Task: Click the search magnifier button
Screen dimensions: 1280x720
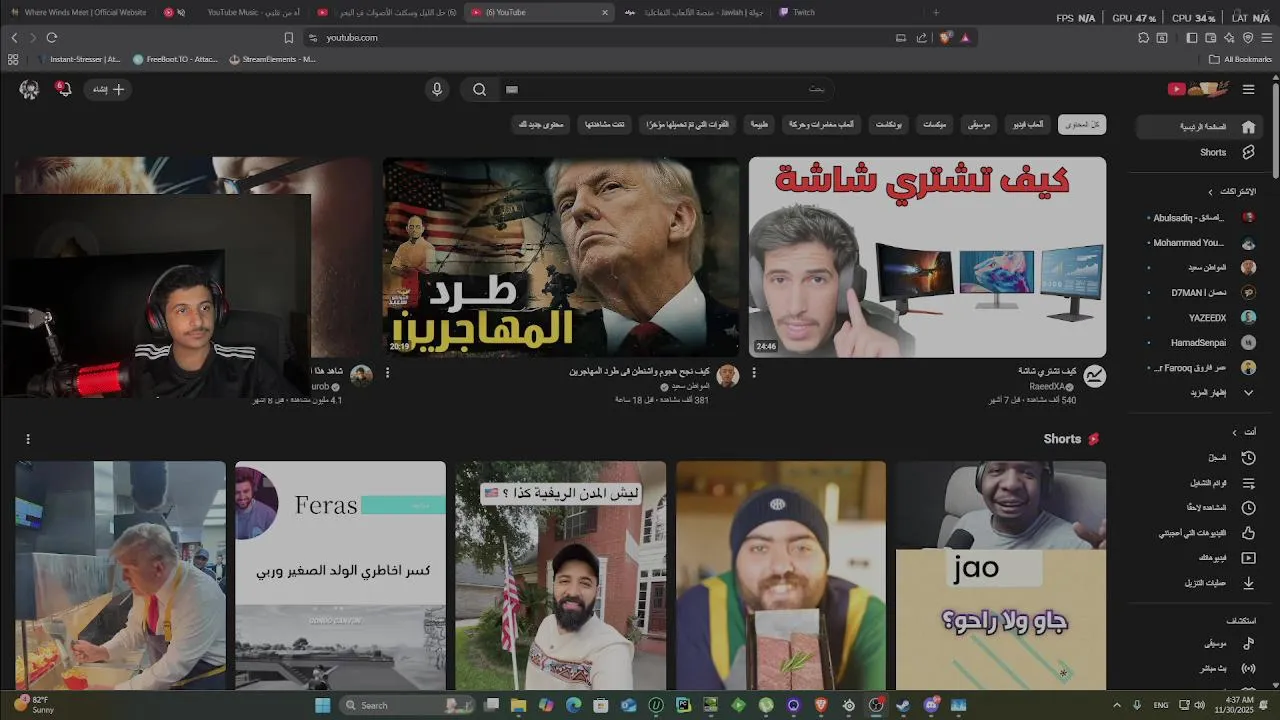Action: click(x=479, y=89)
